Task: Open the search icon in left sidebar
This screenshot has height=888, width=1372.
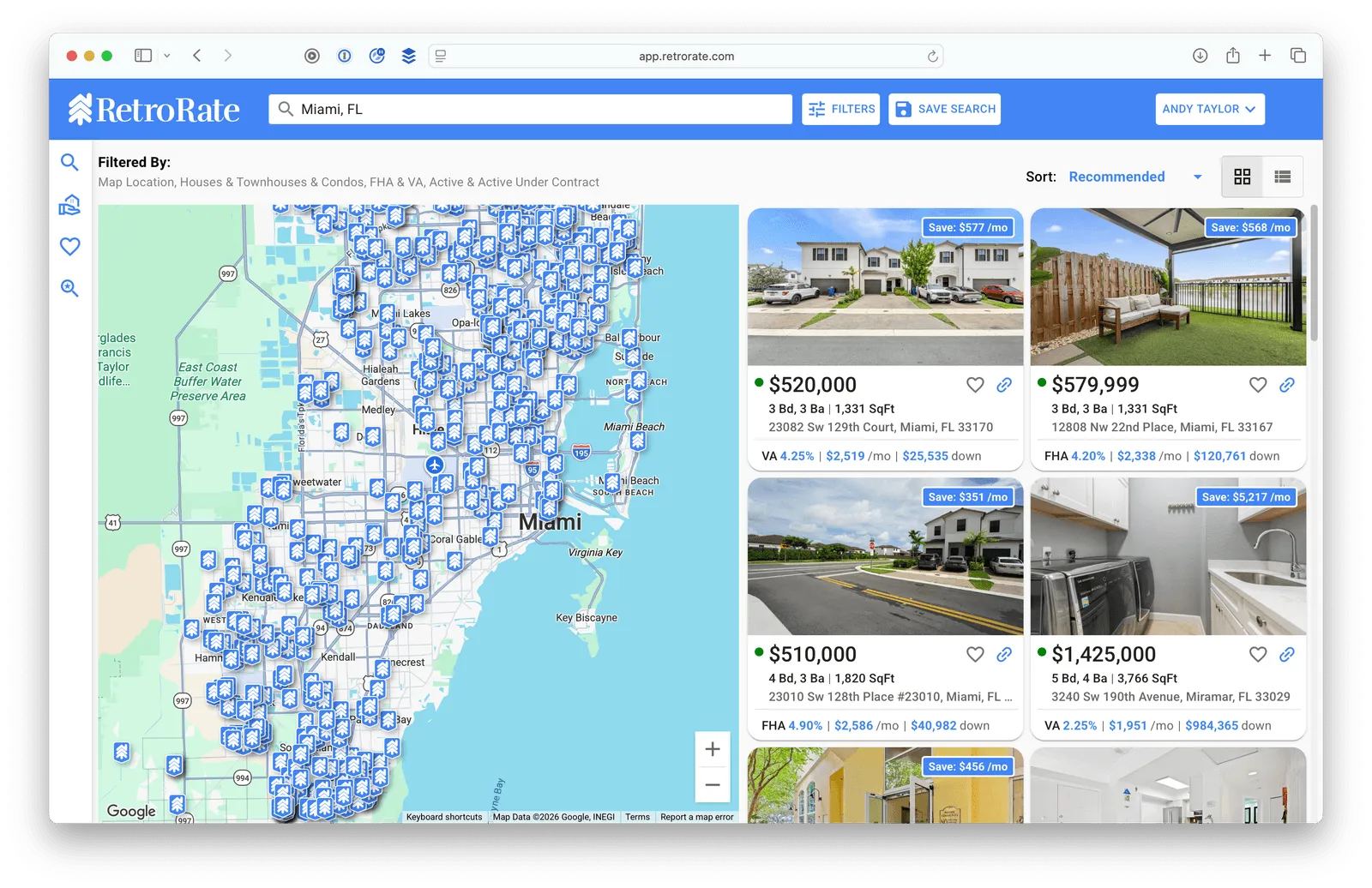Action: (x=69, y=162)
